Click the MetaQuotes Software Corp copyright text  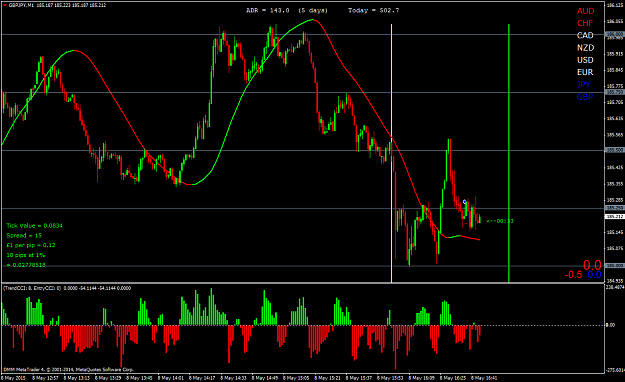68,370
